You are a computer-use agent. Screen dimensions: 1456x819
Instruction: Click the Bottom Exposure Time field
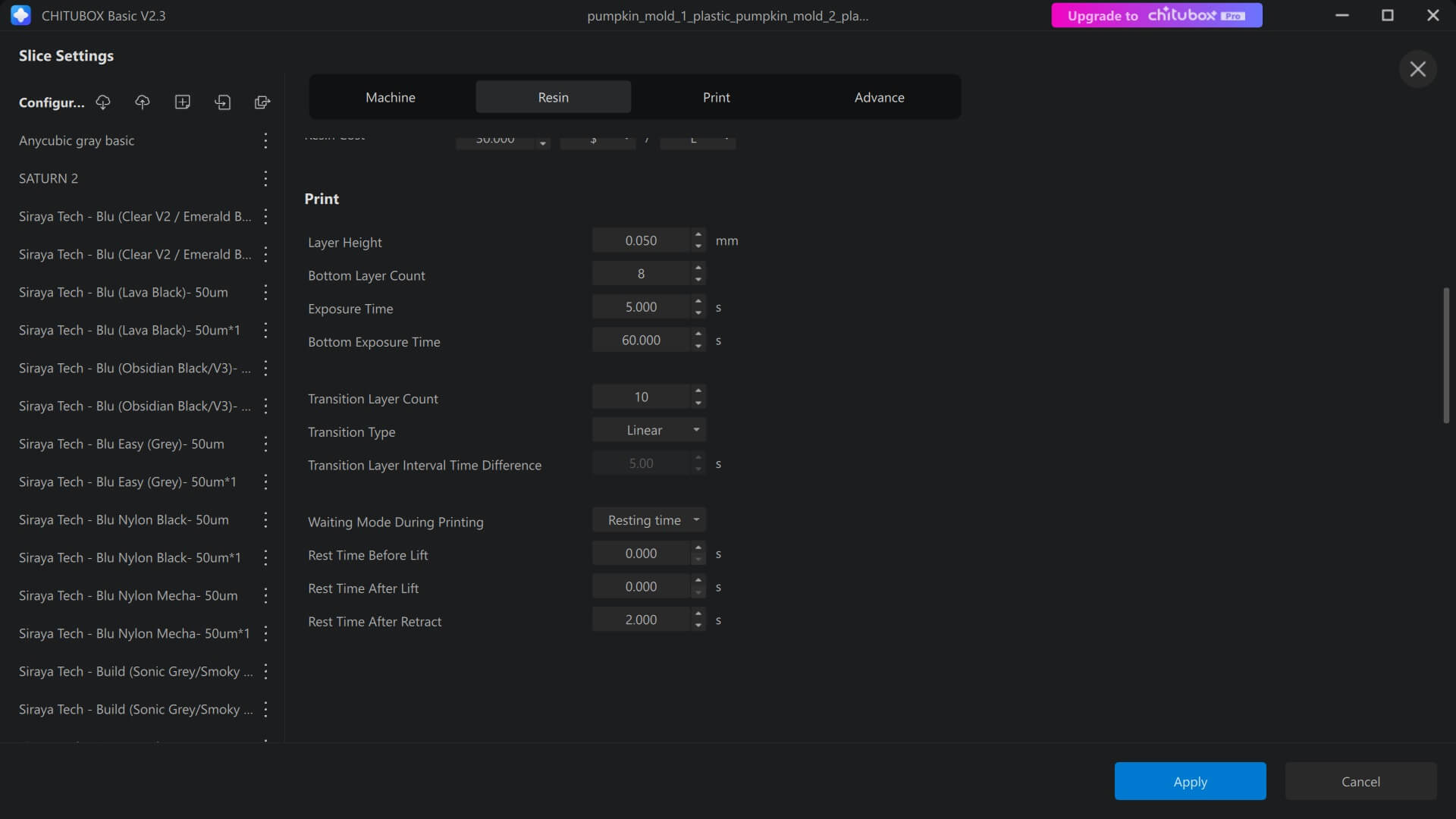pos(642,340)
